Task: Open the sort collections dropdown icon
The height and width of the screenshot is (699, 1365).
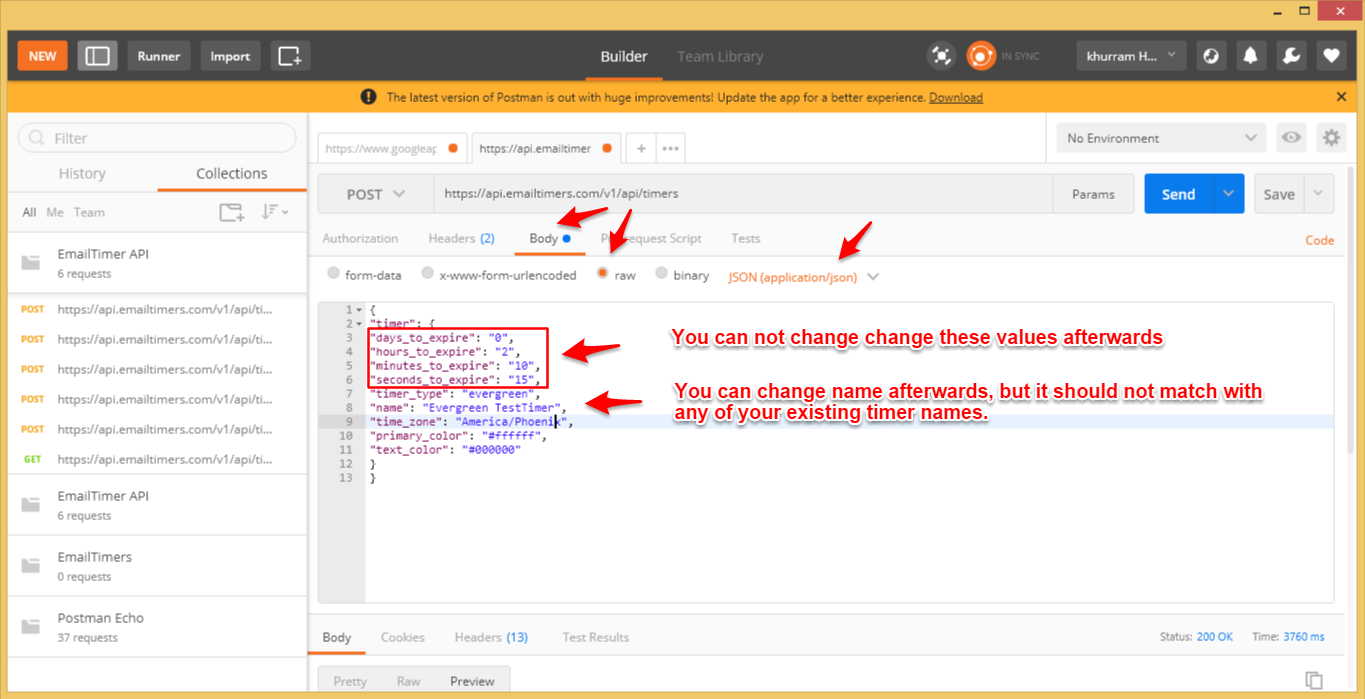Action: click(274, 212)
